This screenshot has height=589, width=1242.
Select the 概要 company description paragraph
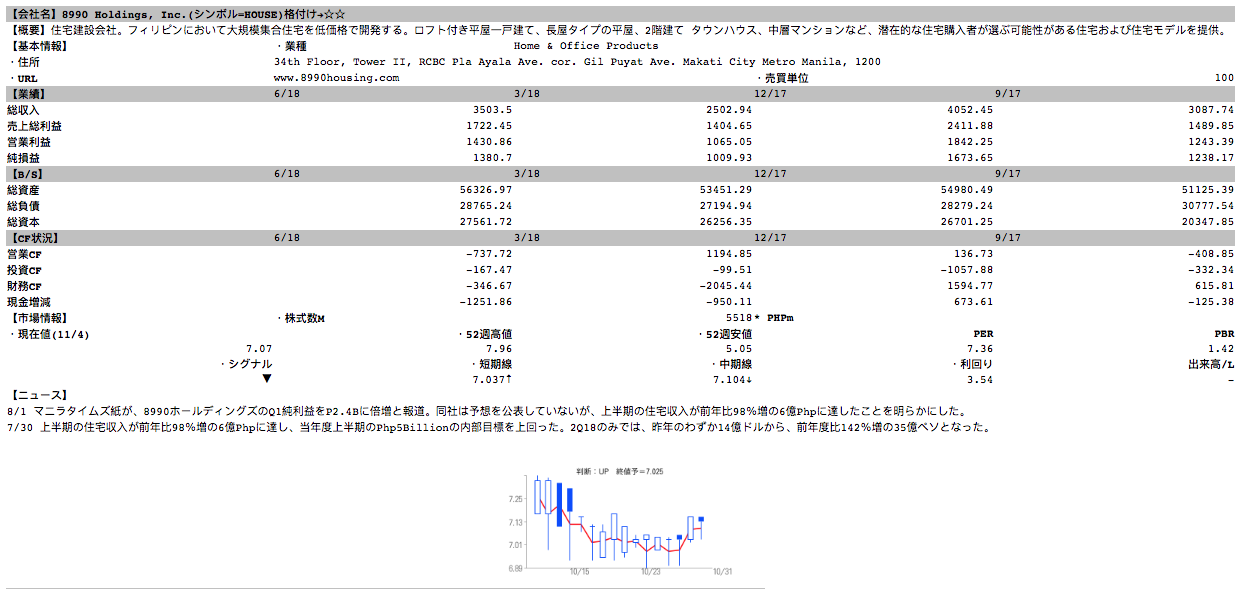point(618,30)
